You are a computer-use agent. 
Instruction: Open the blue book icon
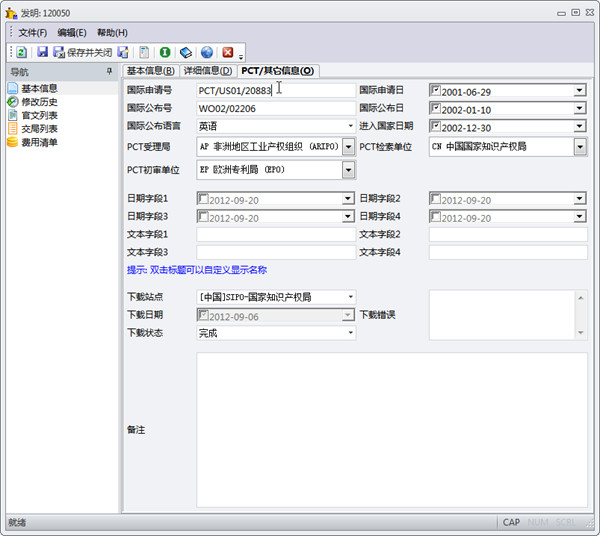click(186, 52)
